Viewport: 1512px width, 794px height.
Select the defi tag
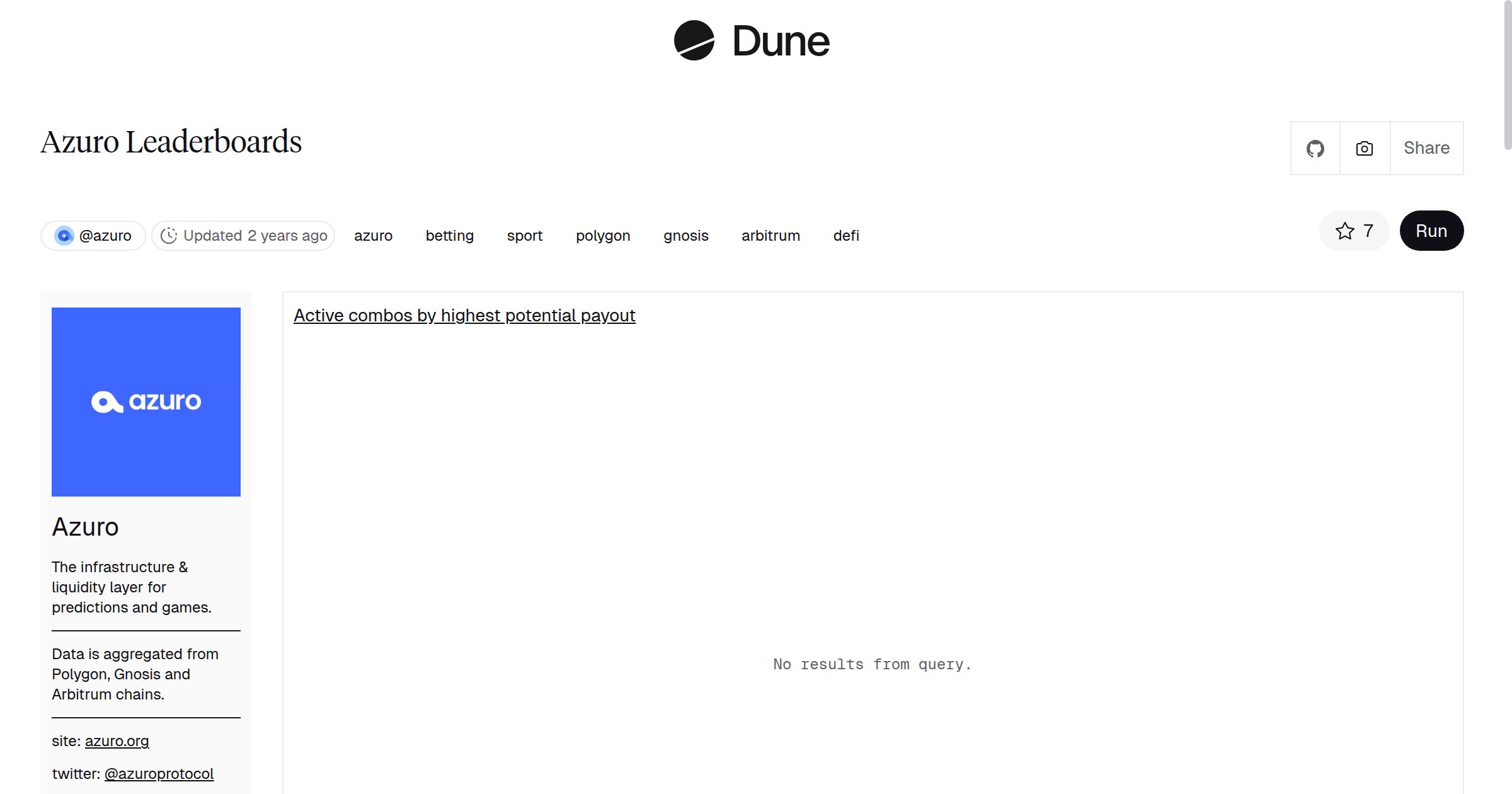pos(845,236)
